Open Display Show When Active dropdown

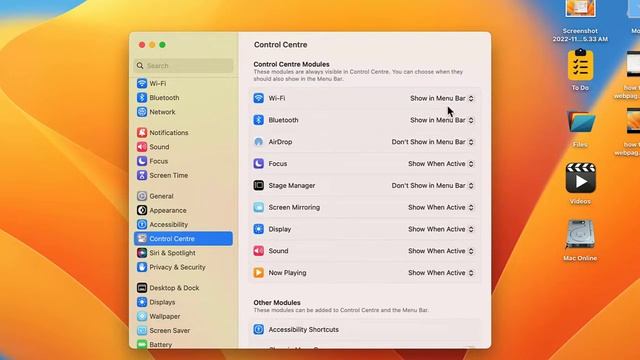[441, 229]
